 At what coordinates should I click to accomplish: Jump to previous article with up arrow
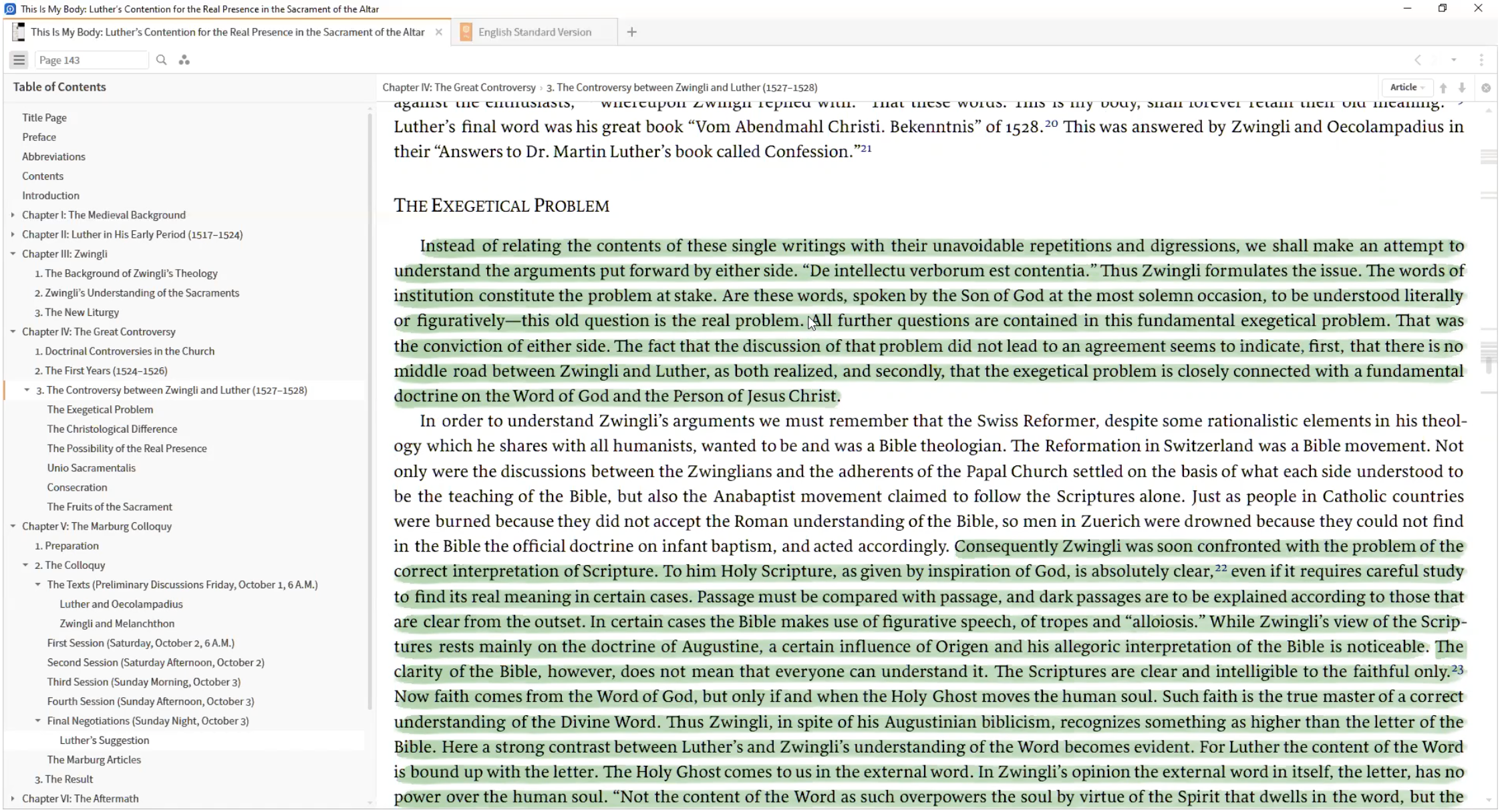pos(1443,88)
